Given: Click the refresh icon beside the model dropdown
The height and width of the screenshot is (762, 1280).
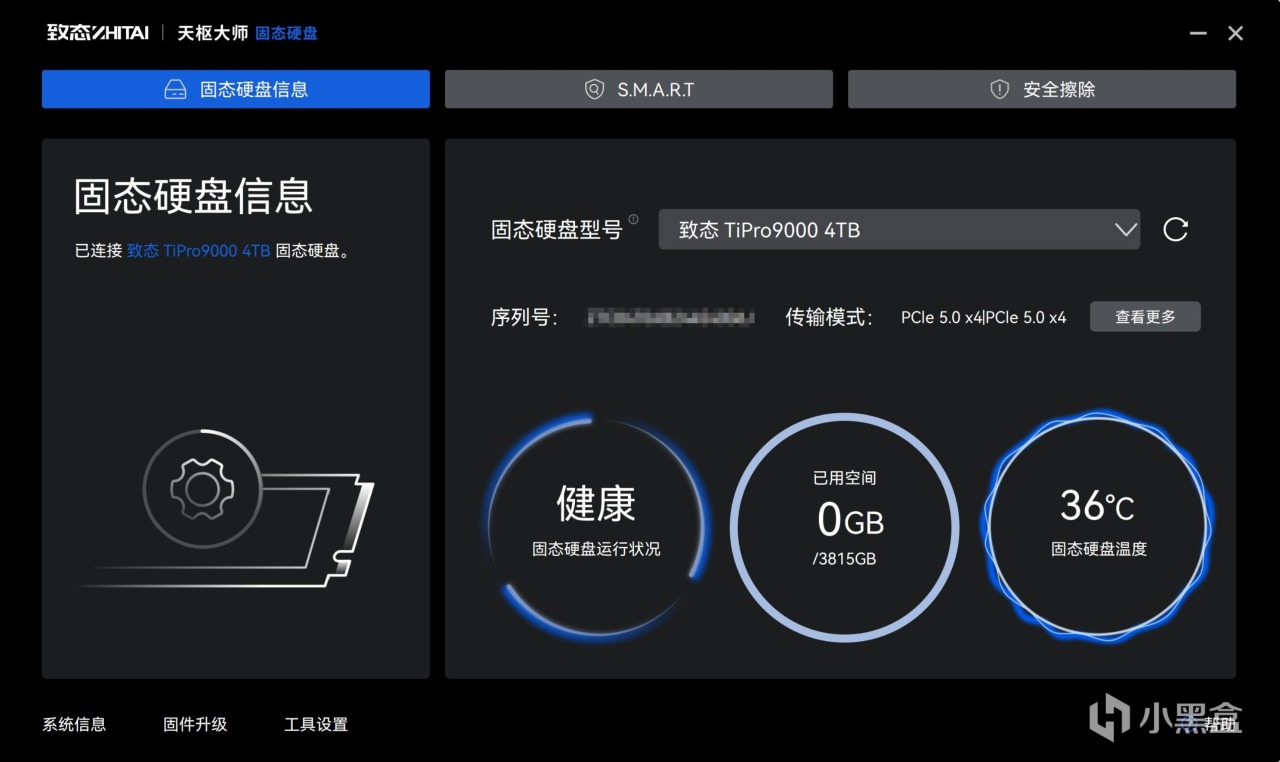Looking at the screenshot, I should (1175, 230).
